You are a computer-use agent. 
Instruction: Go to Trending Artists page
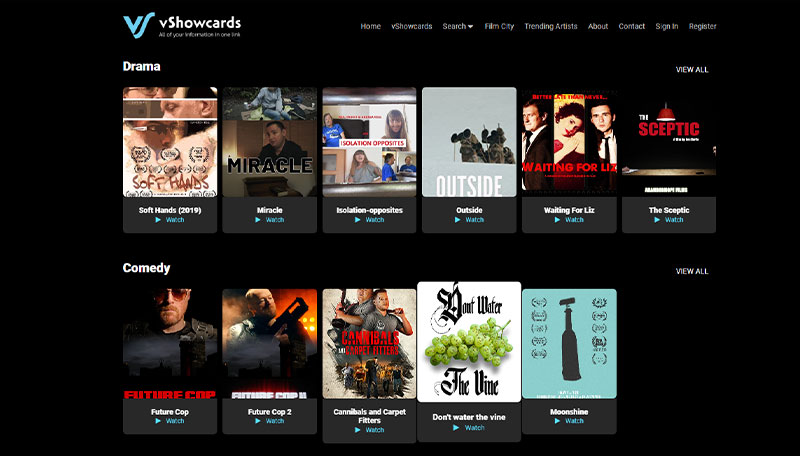coord(551,26)
